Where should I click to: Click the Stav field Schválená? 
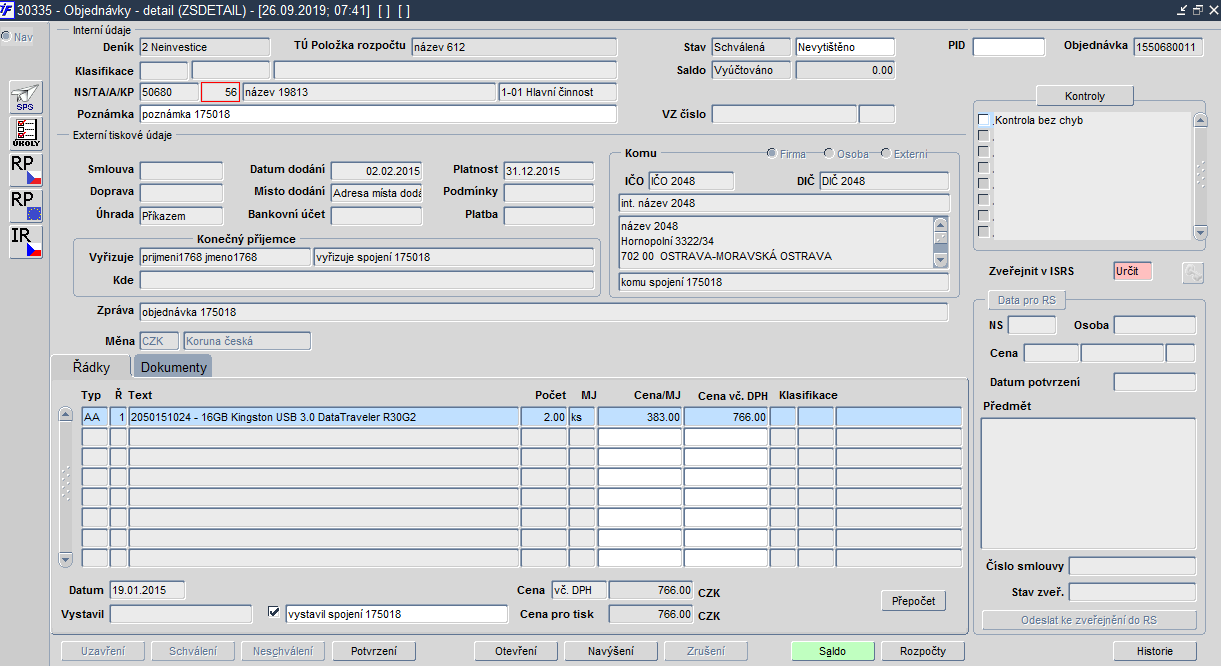tap(751, 47)
